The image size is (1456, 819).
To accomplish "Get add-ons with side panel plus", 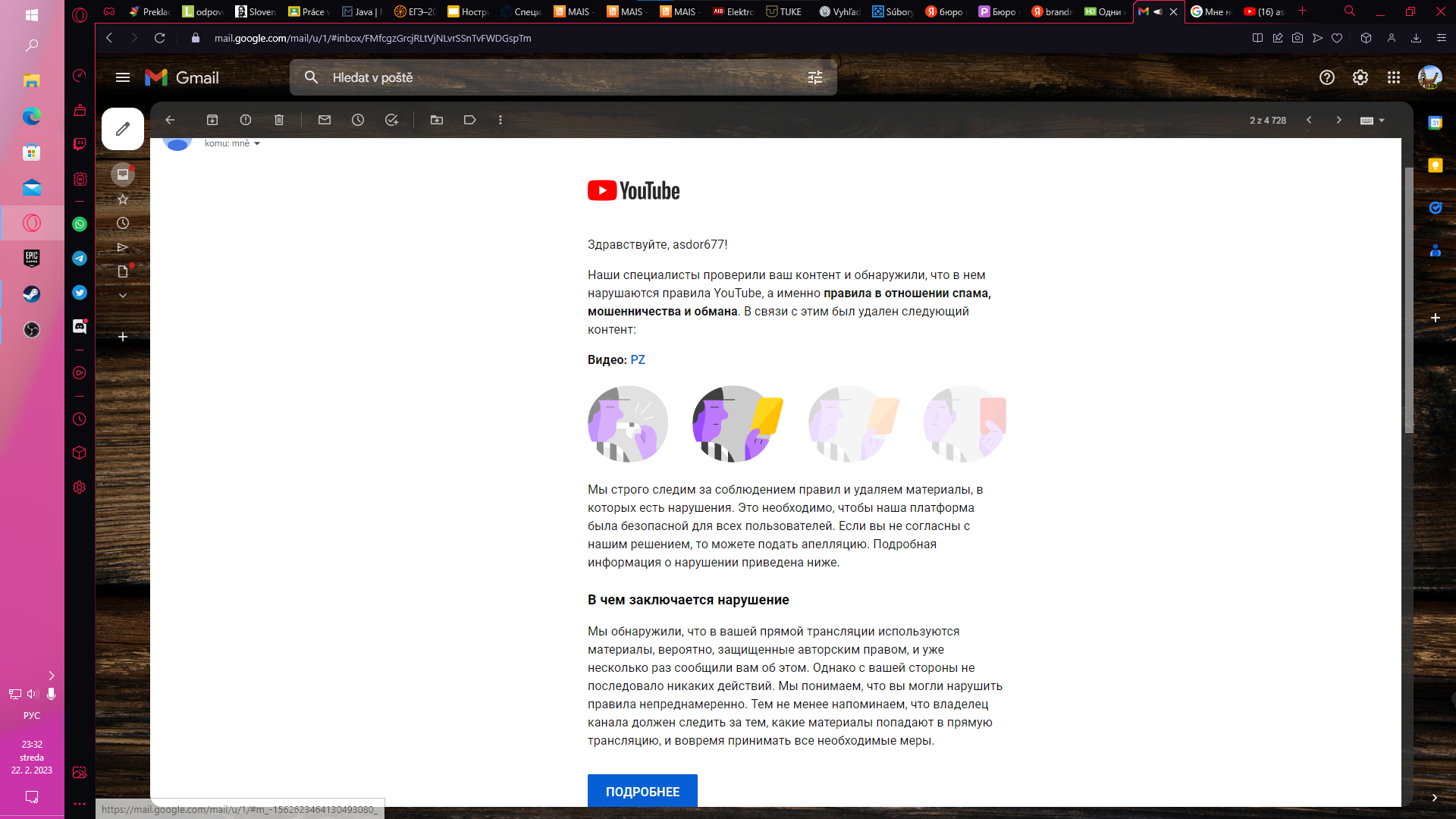I will pyautogui.click(x=1436, y=318).
